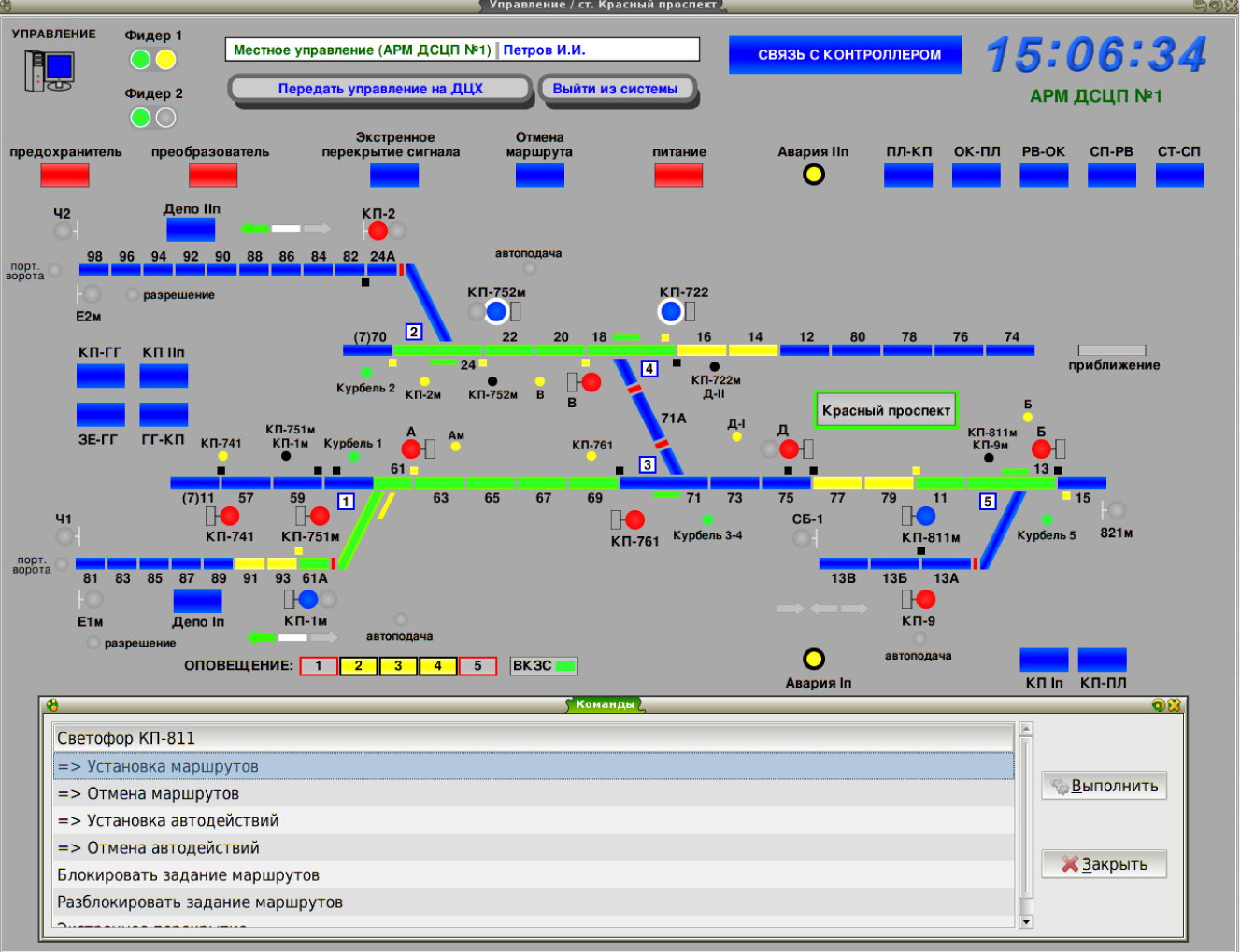Select the blue КП-752м signal
The image size is (1240, 952).
[x=496, y=311]
